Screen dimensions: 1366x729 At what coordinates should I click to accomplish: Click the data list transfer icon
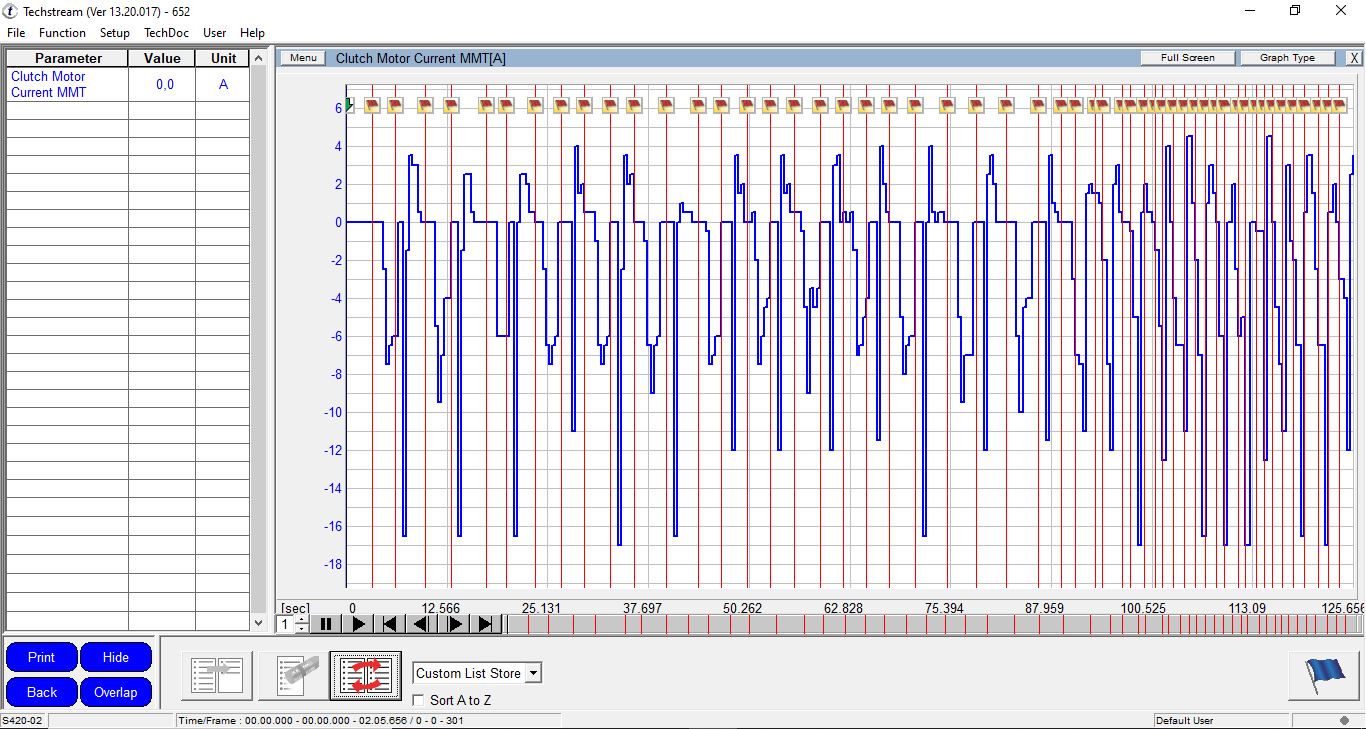pos(217,676)
